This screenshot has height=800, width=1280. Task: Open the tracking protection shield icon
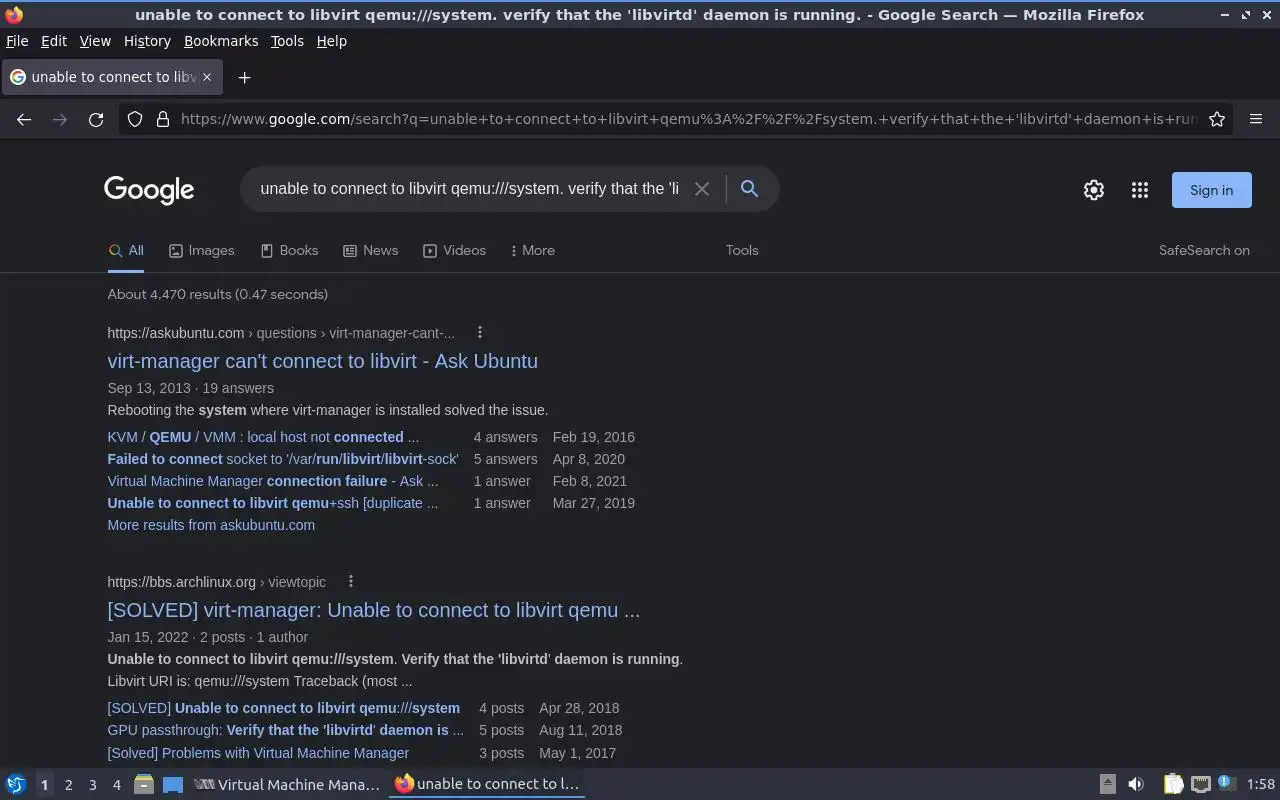(135, 119)
